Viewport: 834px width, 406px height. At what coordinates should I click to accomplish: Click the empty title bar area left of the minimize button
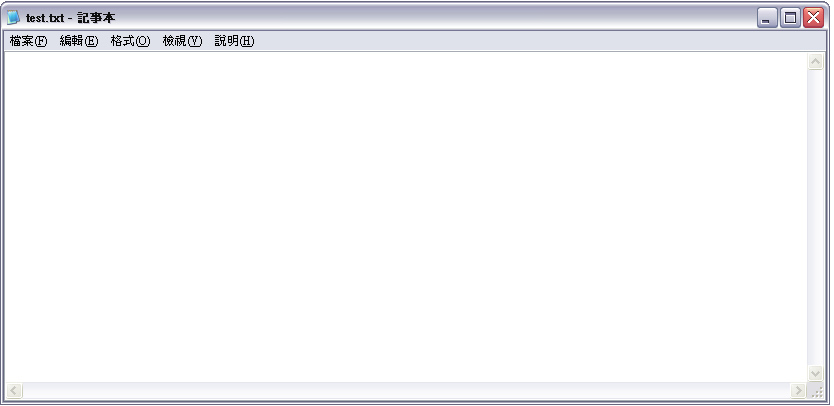(x=436, y=18)
